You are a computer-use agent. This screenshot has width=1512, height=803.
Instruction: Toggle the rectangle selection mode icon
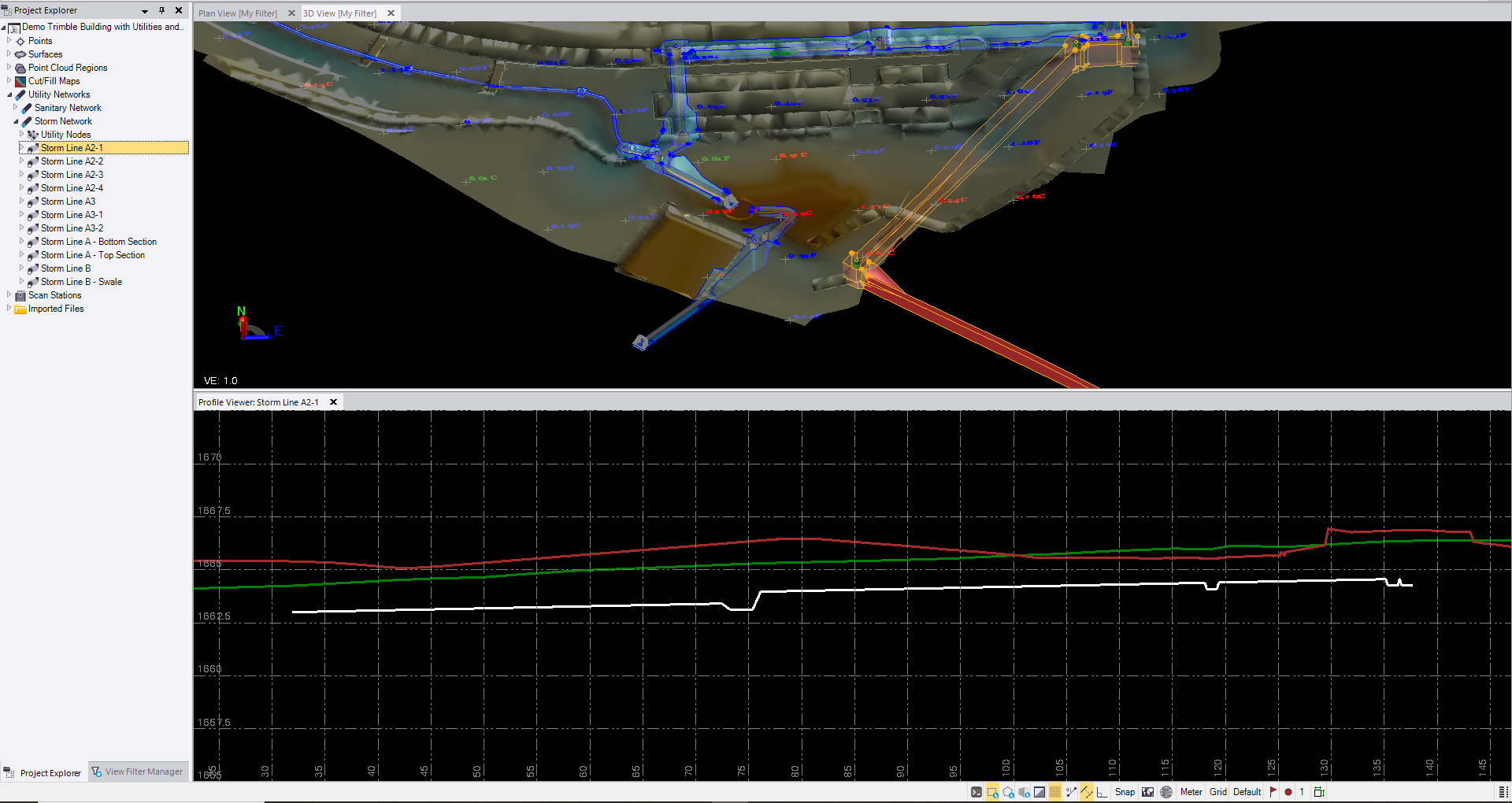992,792
